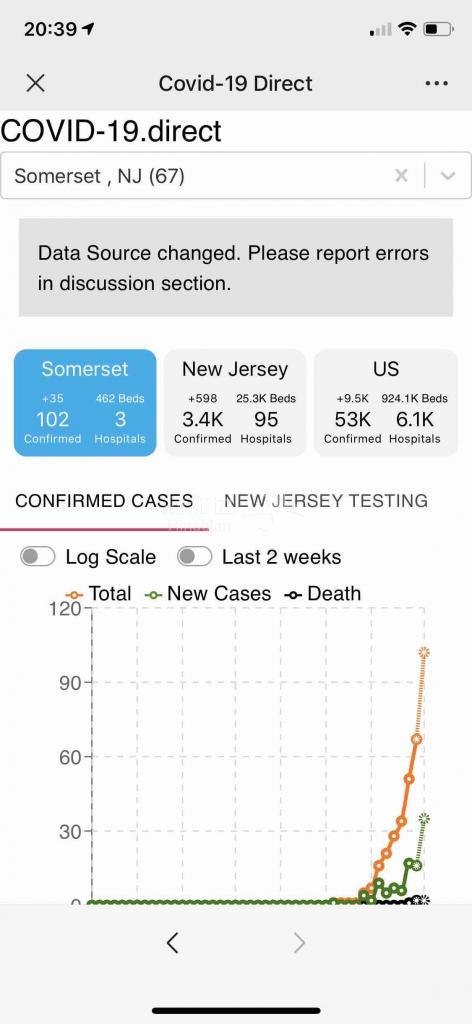Open the Somerset, NJ (67) search box
This screenshot has width=472, height=1024.
pyautogui.click(x=196, y=176)
